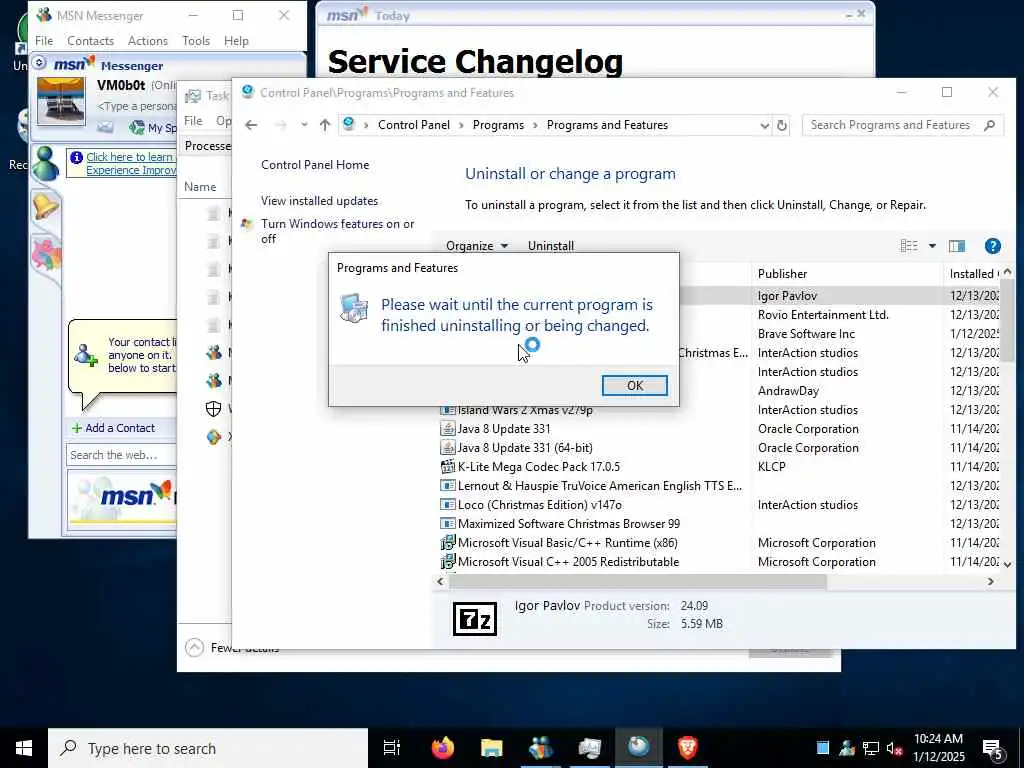Toggle the preview pane icon
This screenshot has width=1024, height=768.
(957, 246)
